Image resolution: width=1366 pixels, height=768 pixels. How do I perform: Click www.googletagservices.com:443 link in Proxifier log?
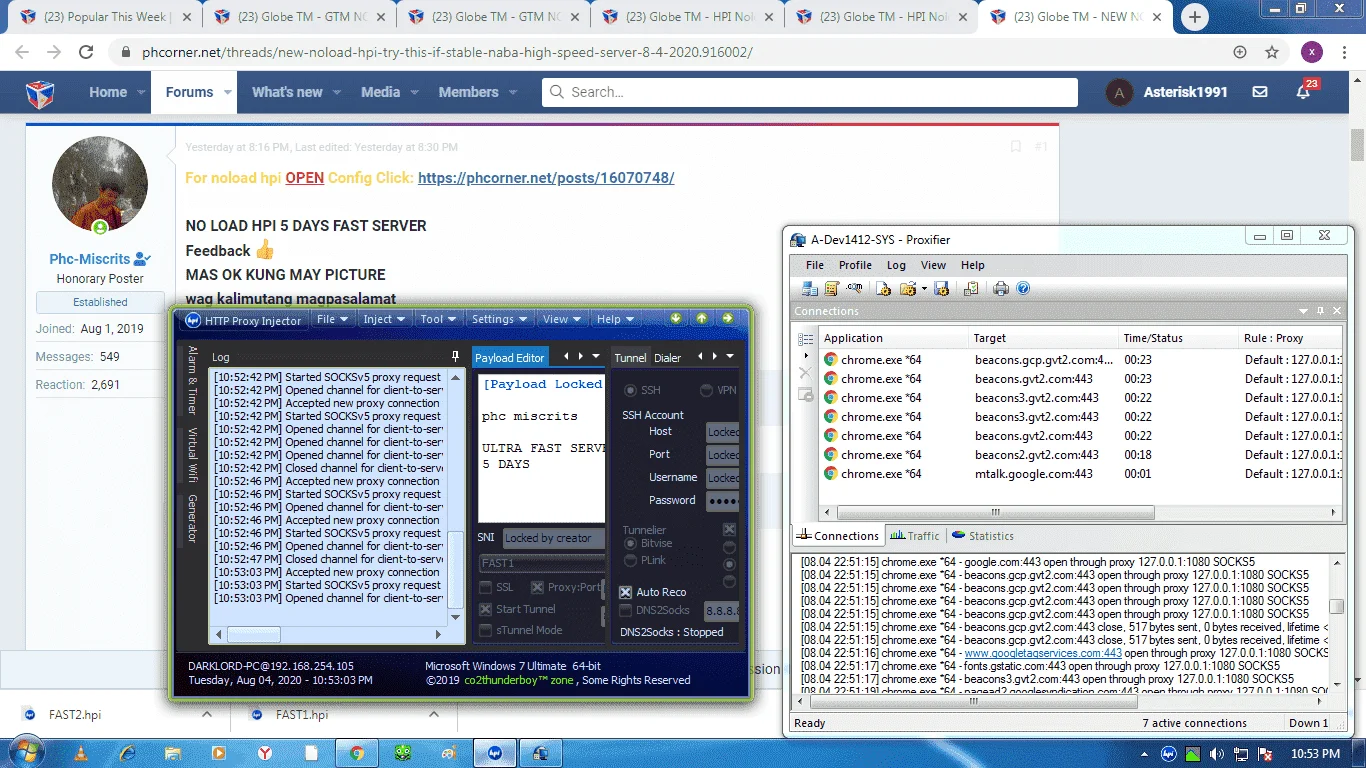click(1042, 653)
